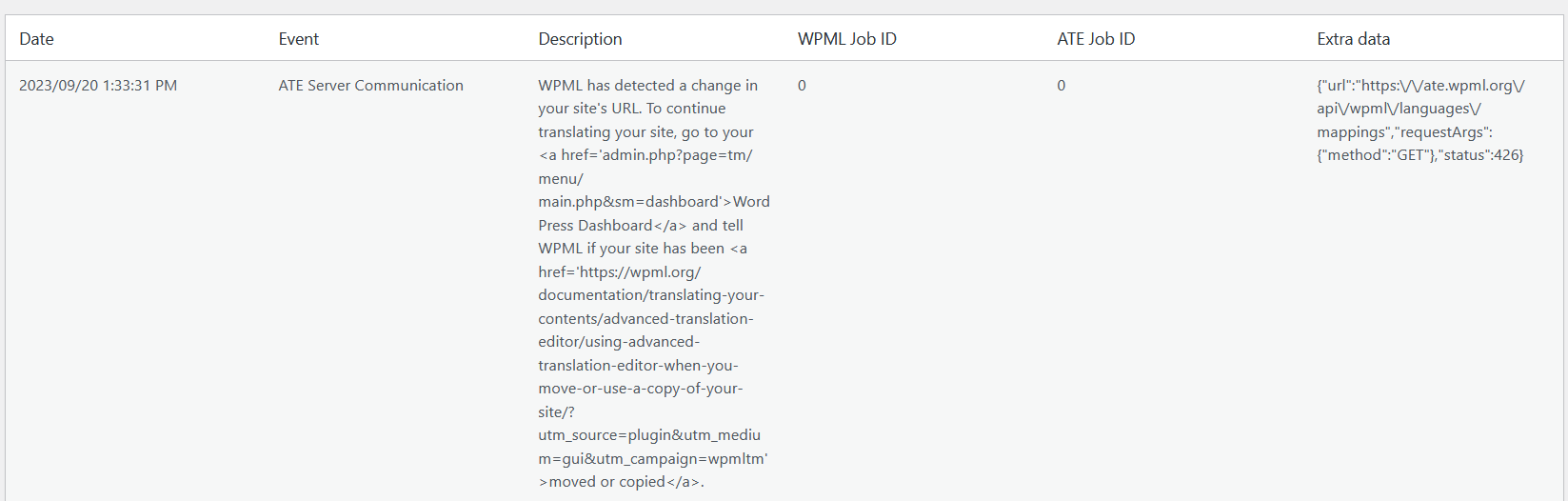Viewport: 1568px width, 501px height.
Task: Click the main.php&sm=dashboard text line
Action: click(x=653, y=202)
